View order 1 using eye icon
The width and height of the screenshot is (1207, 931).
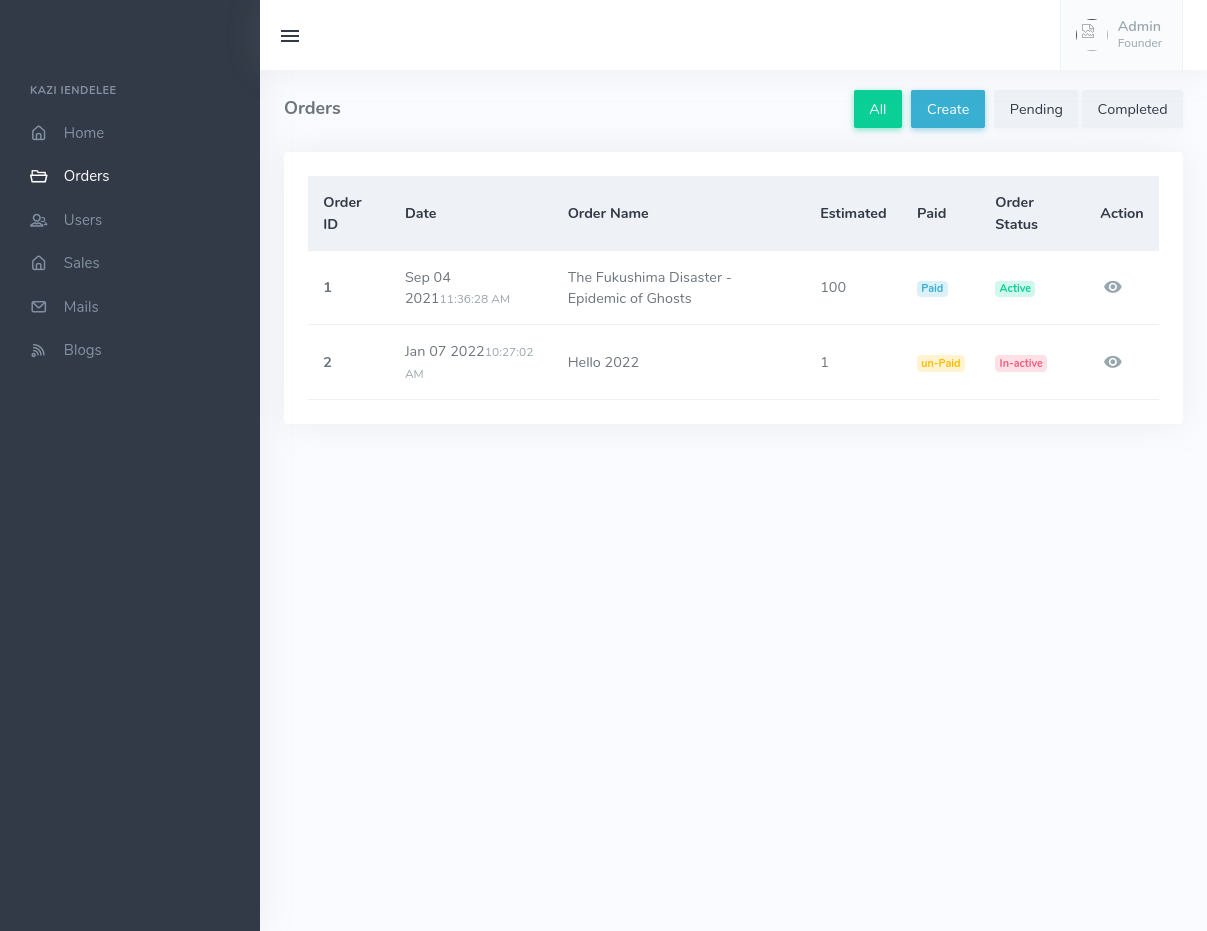pyautogui.click(x=1112, y=287)
